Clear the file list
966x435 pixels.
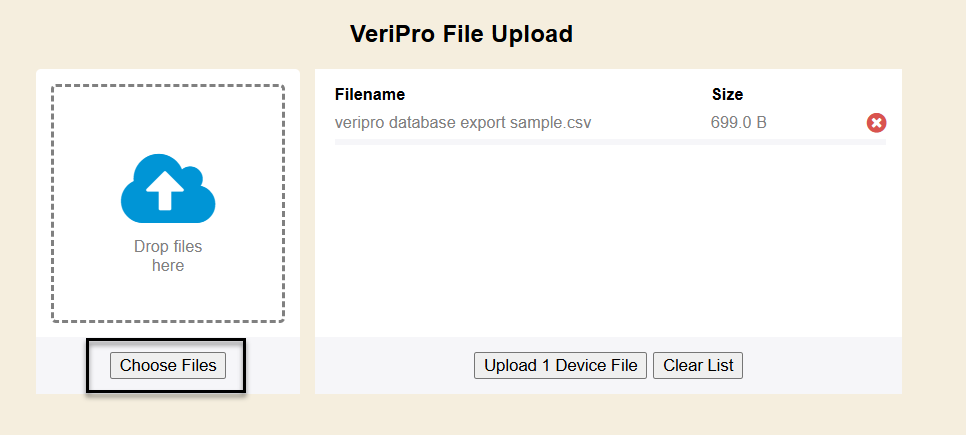(698, 365)
